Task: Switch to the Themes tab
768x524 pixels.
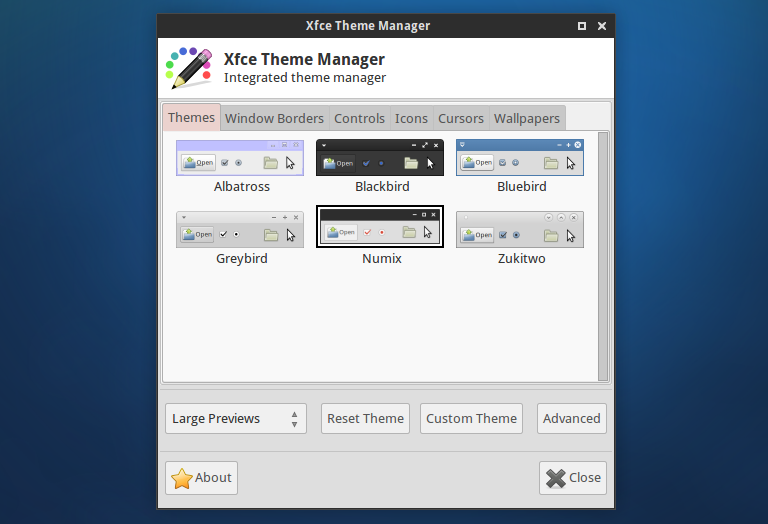Action: coord(192,118)
